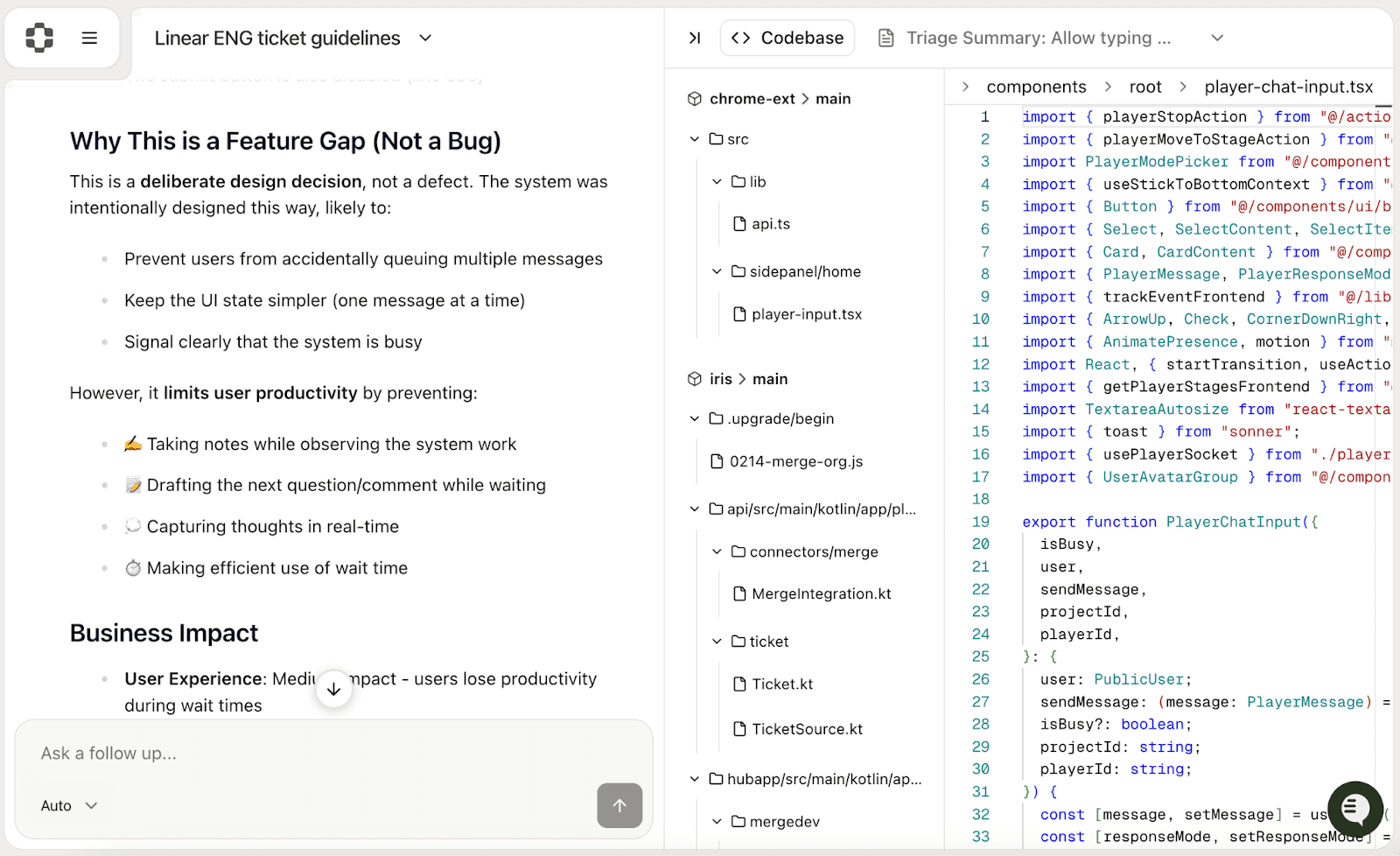
Task: Collapse the ticket folder
Action: click(717, 642)
